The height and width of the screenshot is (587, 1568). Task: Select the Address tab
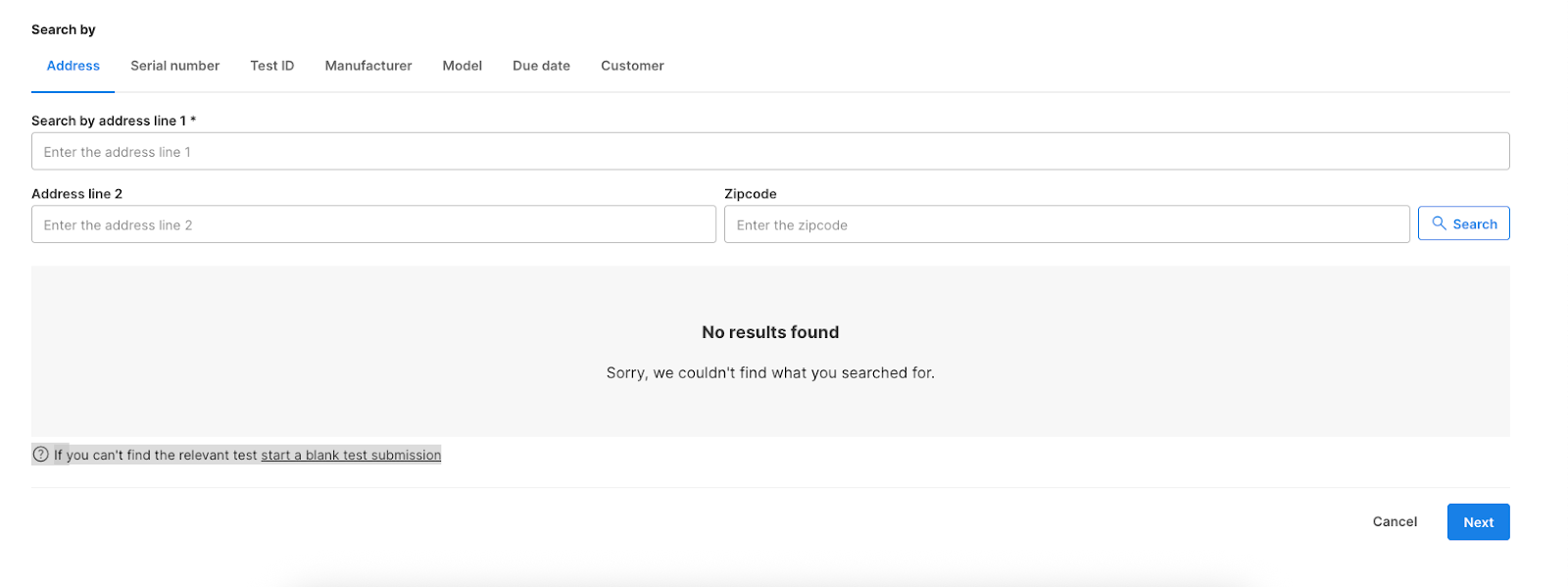coord(73,66)
